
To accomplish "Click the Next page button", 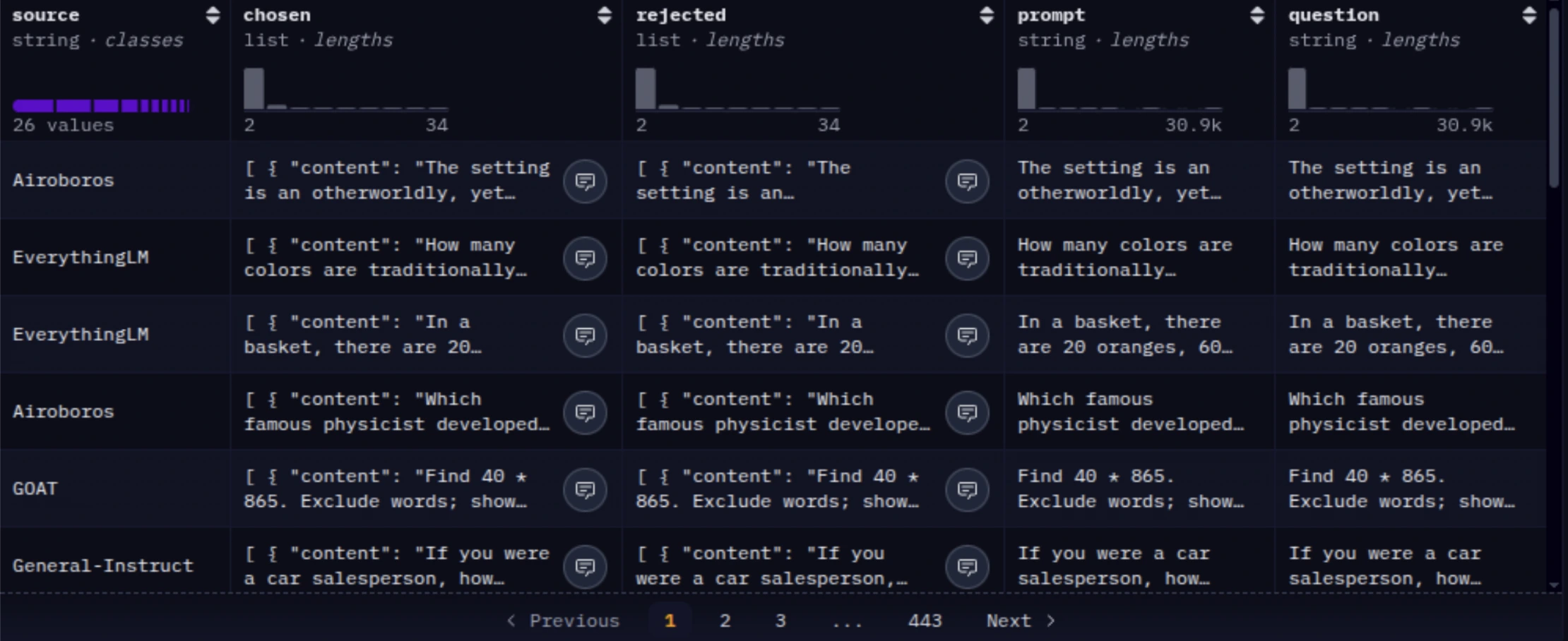I will click(x=1020, y=621).
